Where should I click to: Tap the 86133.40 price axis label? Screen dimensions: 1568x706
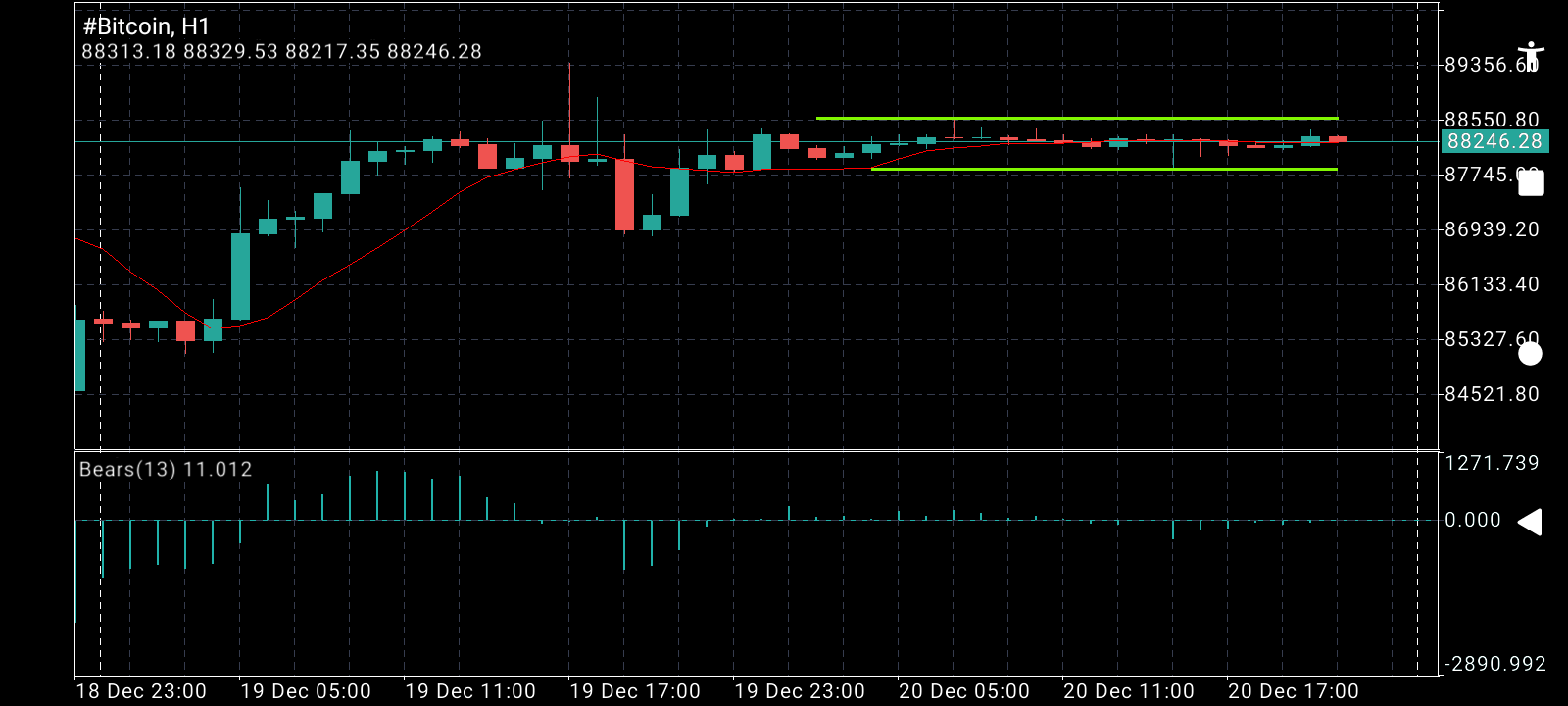point(1492,284)
